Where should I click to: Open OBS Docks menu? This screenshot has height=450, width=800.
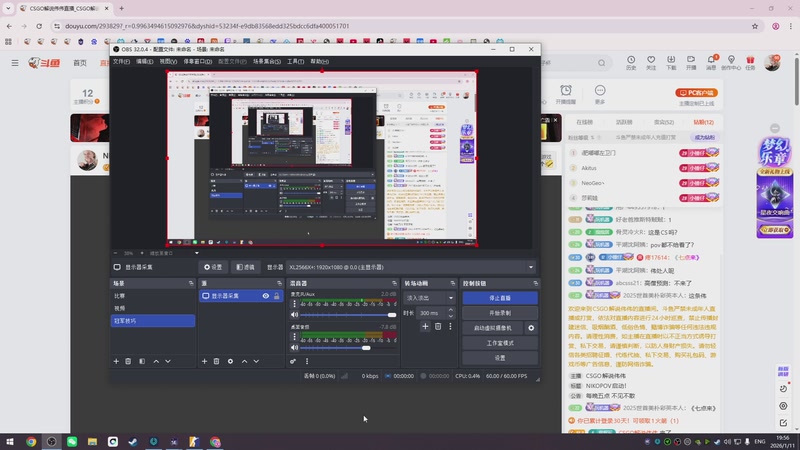tap(197, 61)
